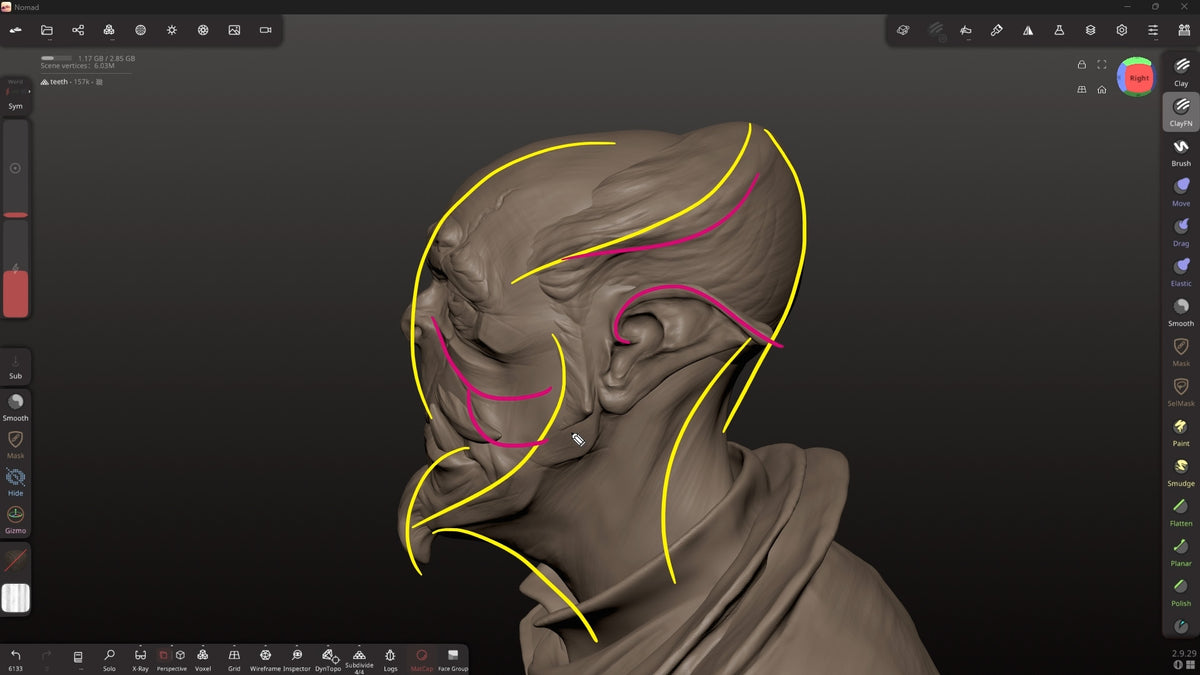
Task: Open Subdivide 4/4 options
Action: pyautogui.click(x=359, y=660)
